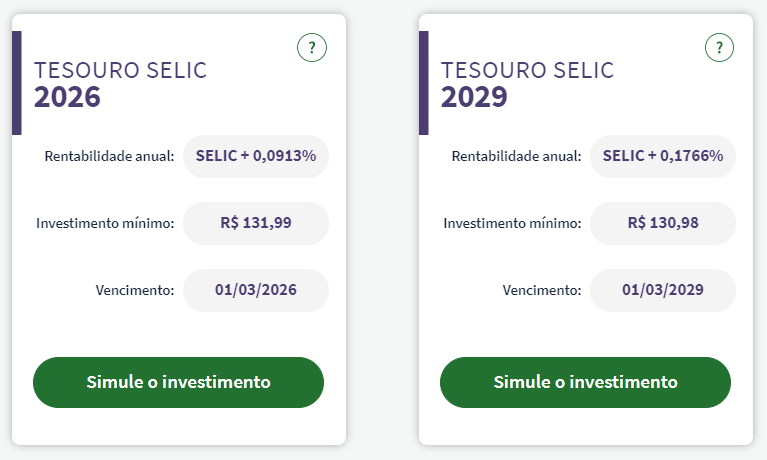Simulate investment for Tesouro Selic 2026
Screen dimensions: 767x460
[179, 382]
